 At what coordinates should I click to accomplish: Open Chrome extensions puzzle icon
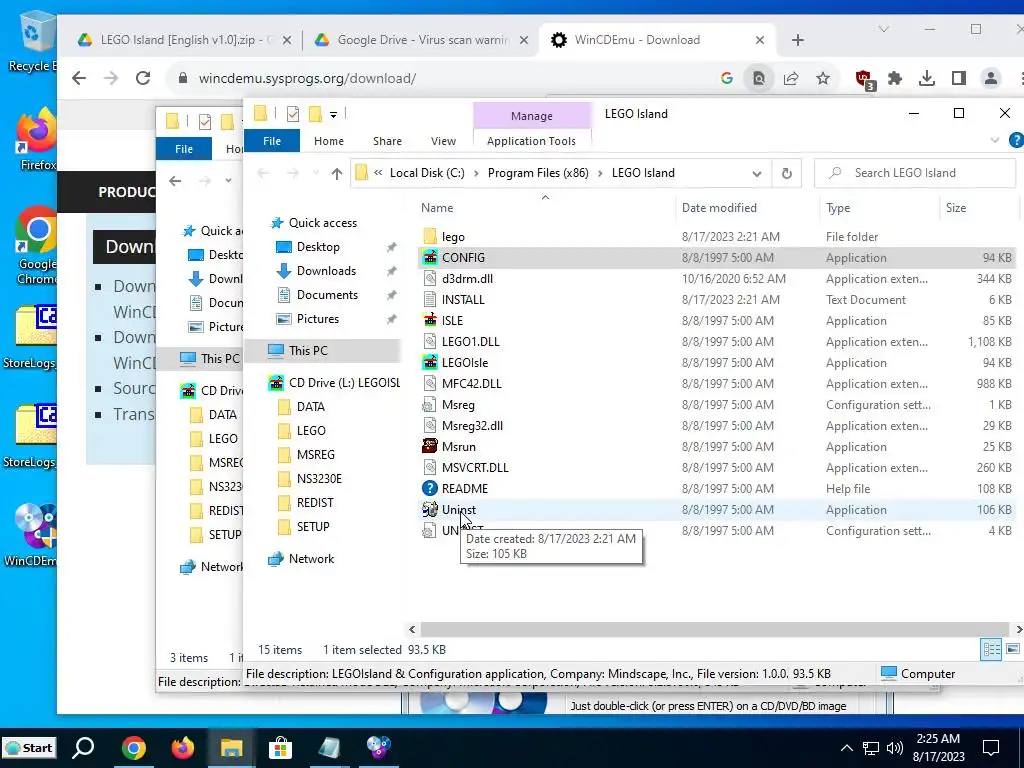(x=895, y=78)
